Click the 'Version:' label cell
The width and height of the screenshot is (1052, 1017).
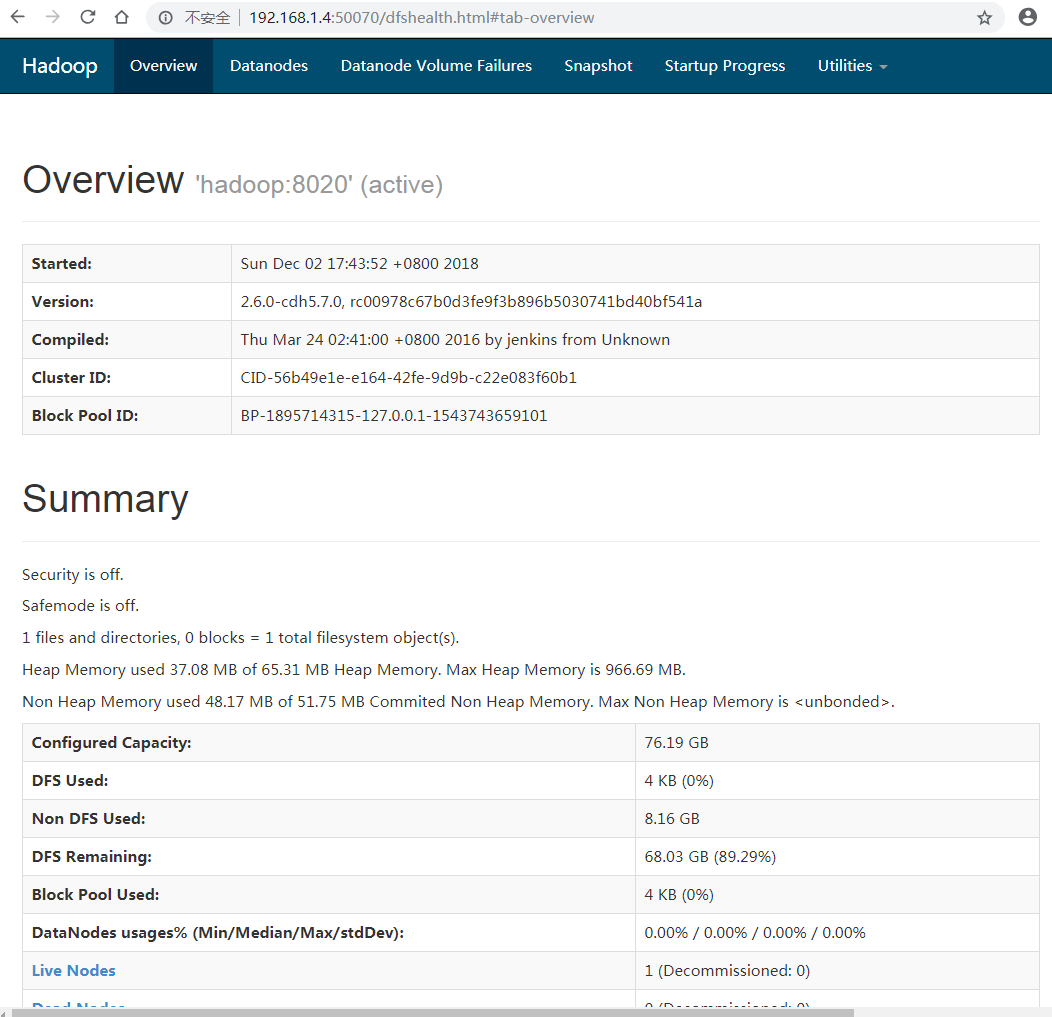[x=127, y=302]
